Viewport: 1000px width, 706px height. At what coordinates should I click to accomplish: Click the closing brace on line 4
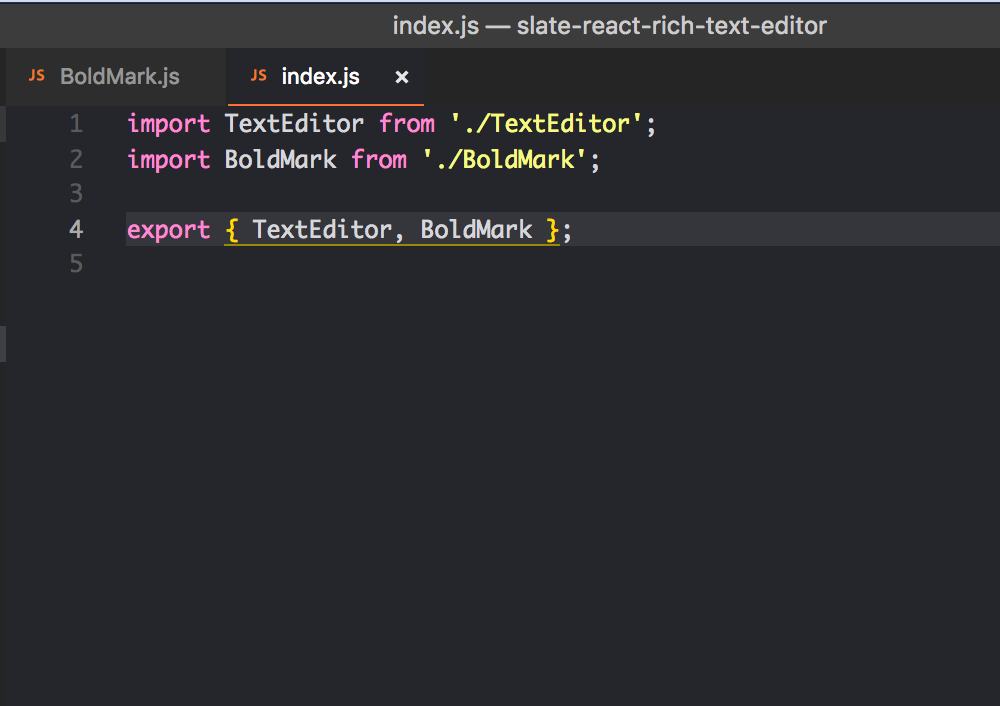tap(552, 230)
